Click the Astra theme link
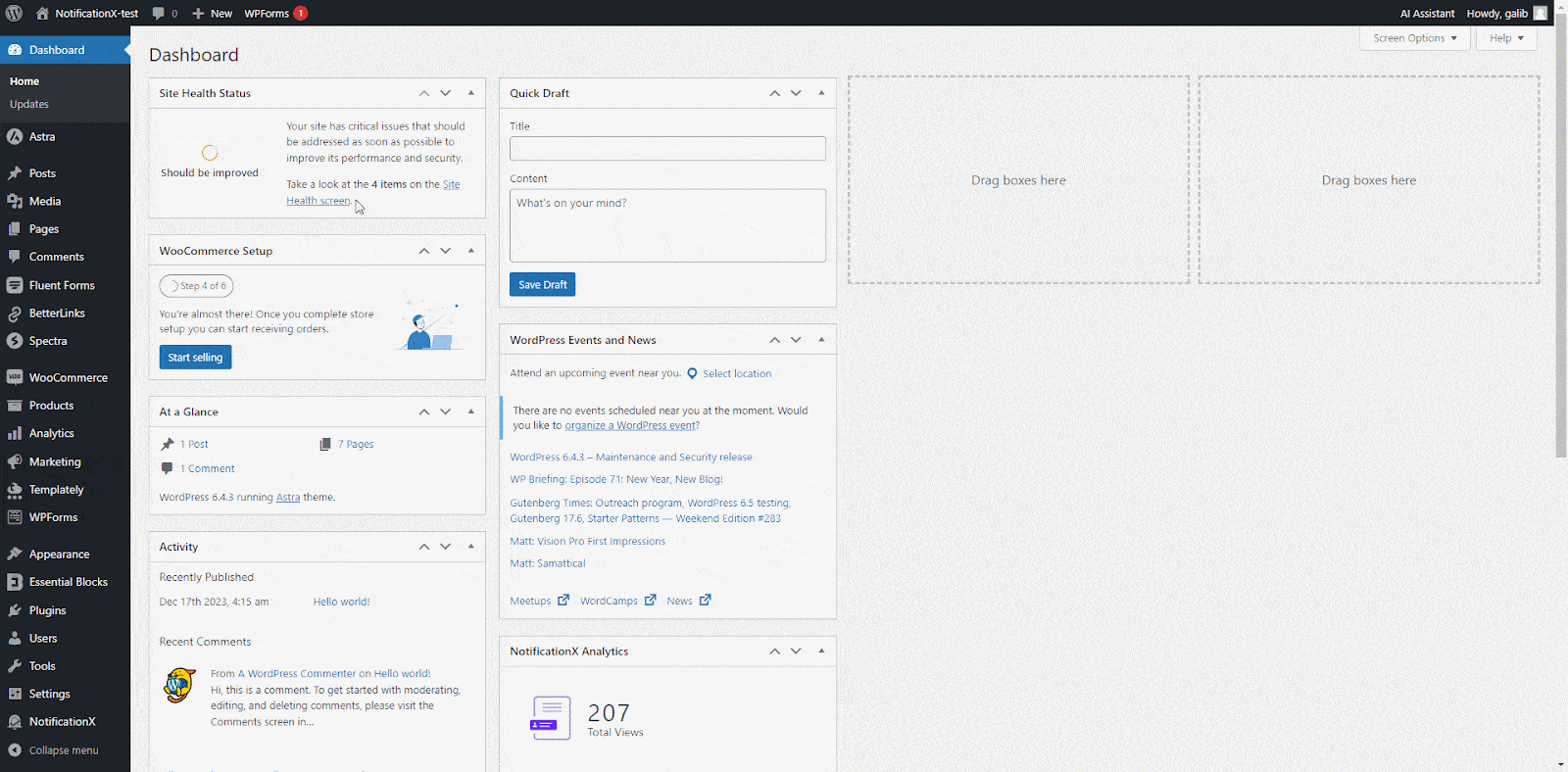 pyautogui.click(x=288, y=498)
